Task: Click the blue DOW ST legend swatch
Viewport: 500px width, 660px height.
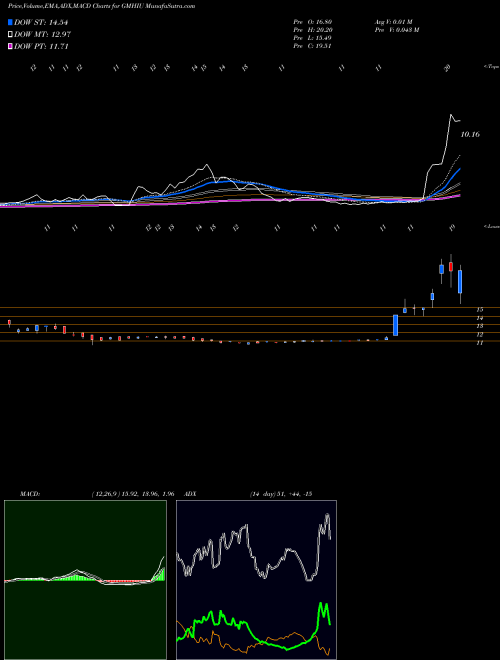Action: pyautogui.click(x=10, y=22)
